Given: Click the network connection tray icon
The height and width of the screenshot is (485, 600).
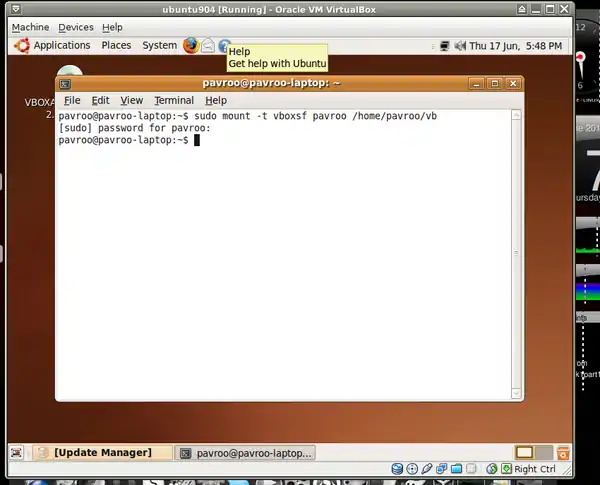Looking at the screenshot, I should 444,45.
